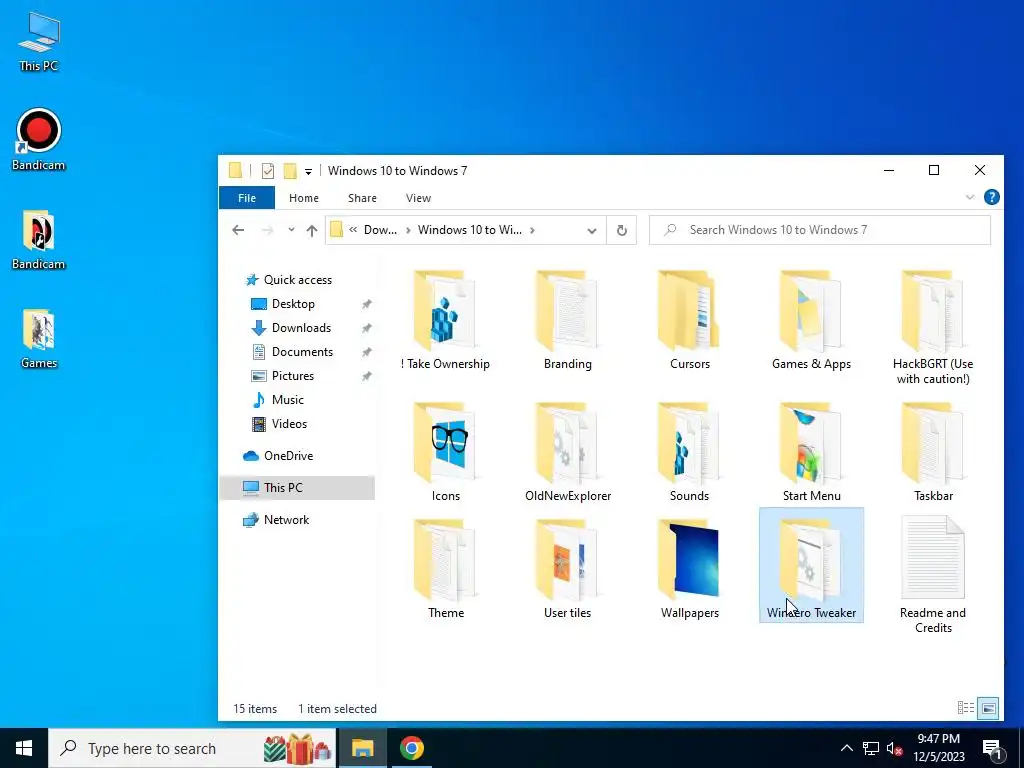
Task: Select the Wallpapers folder
Action: click(690, 568)
